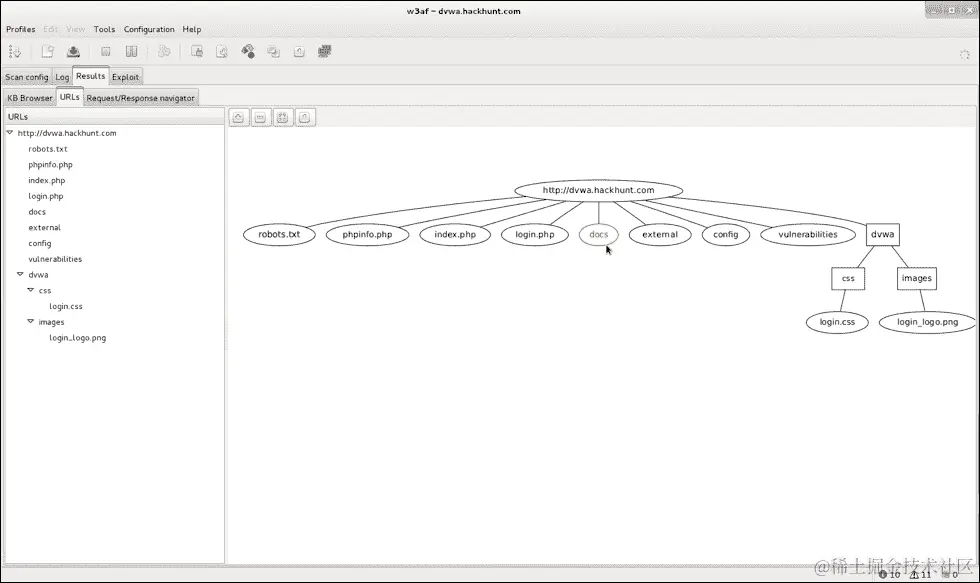Screen dimensions: 980x583
Task: Select the URLs sub-tab
Action: (69, 97)
